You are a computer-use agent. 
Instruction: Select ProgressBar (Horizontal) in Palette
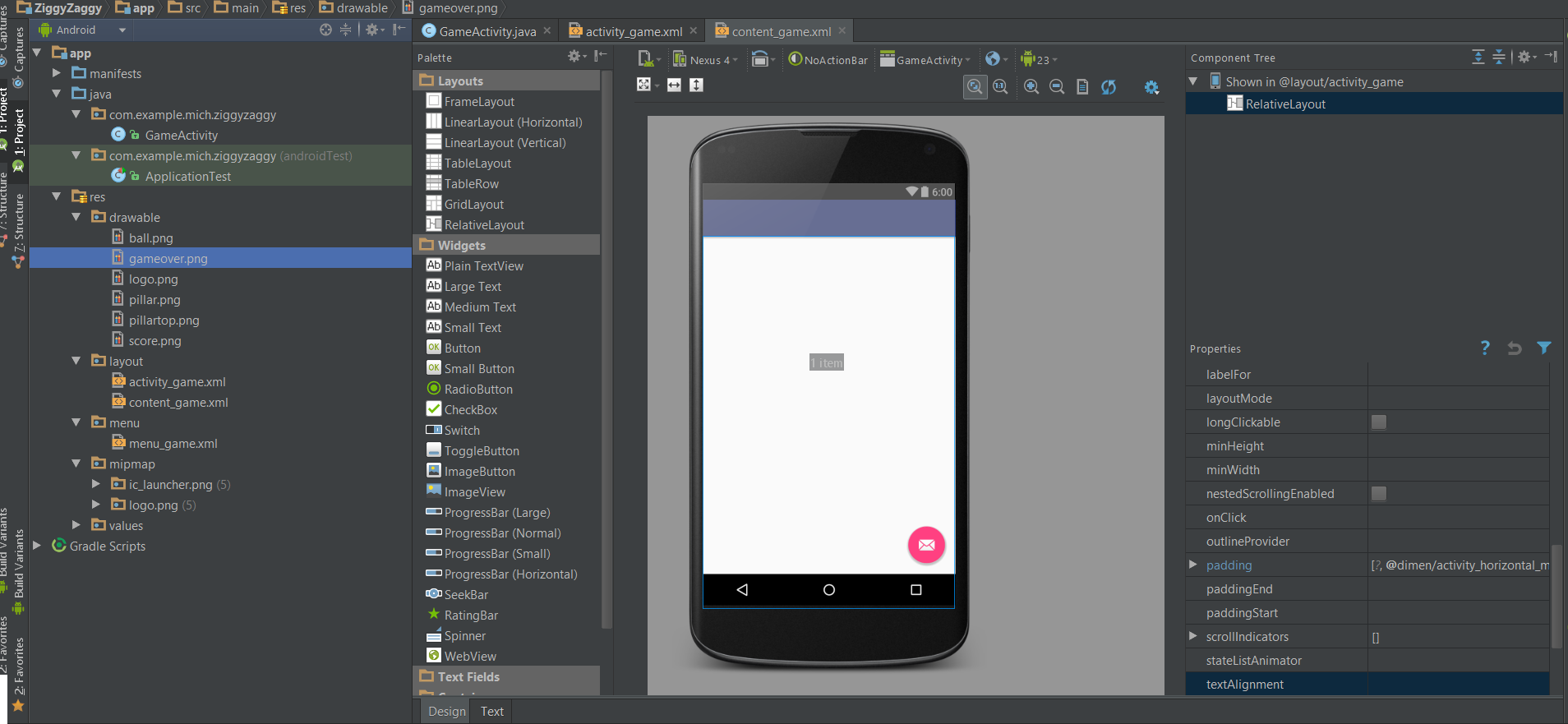[x=501, y=574]
